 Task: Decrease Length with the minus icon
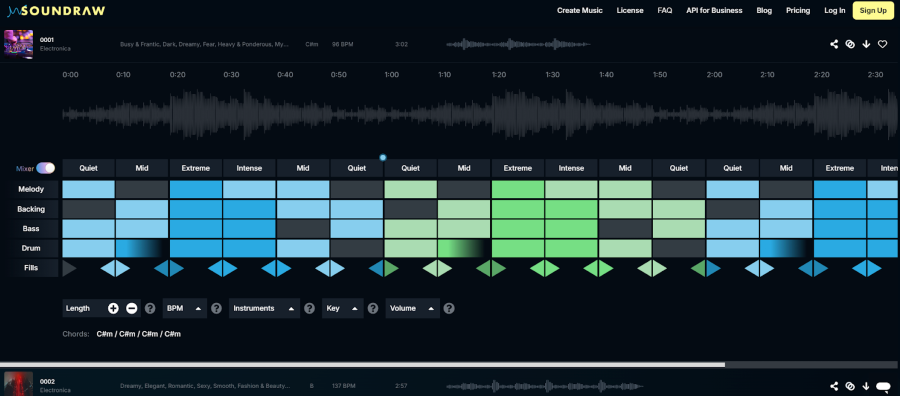pos(131,309)
